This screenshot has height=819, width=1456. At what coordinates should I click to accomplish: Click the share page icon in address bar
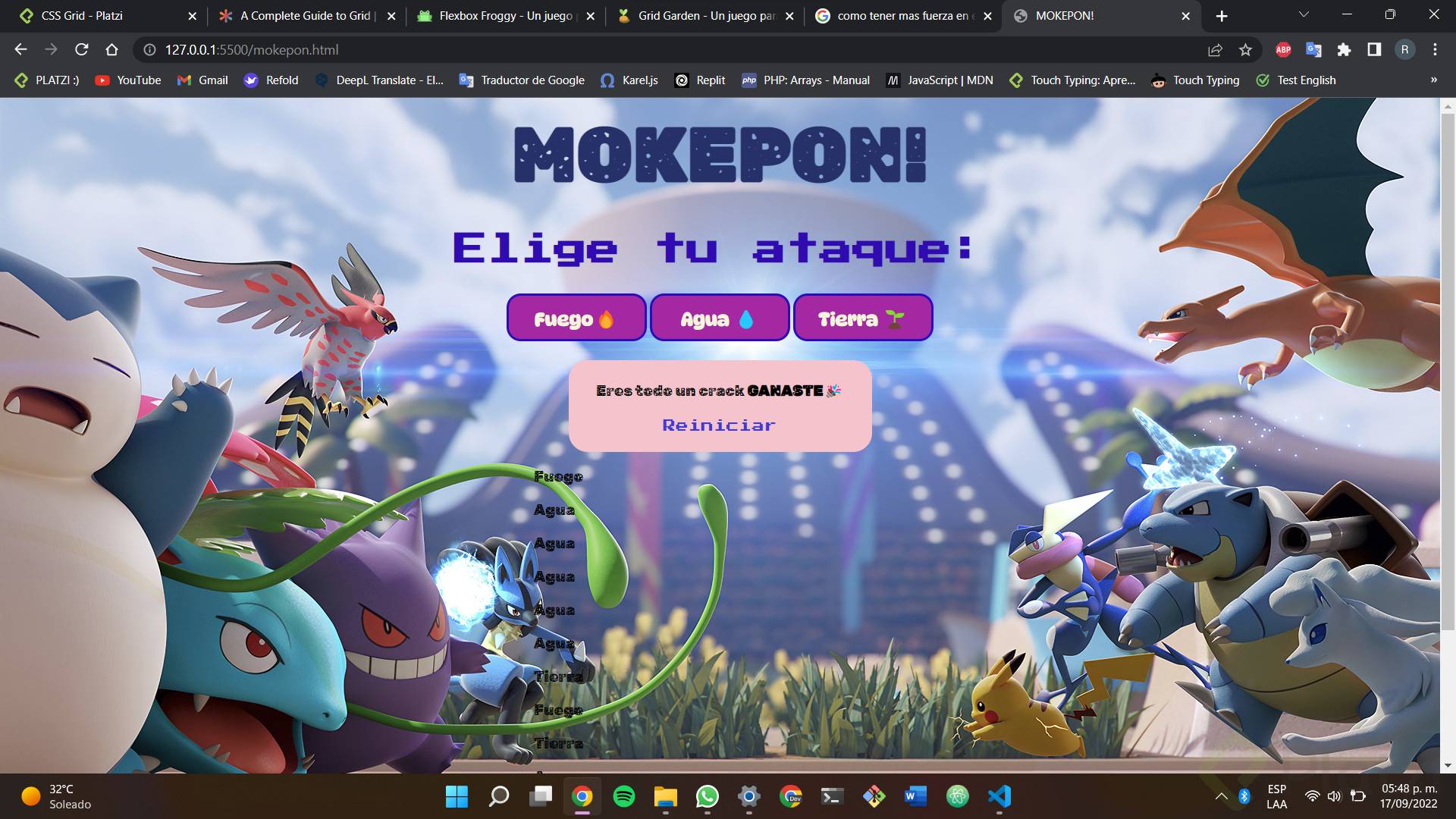point(1215,50)
